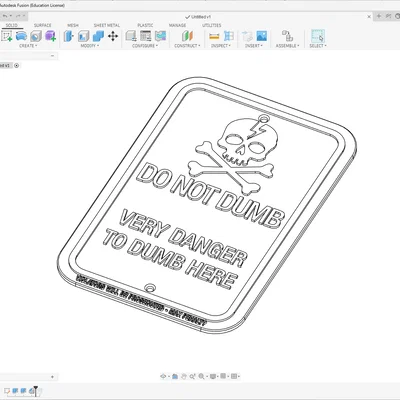Select the Insert Canvas image tool

point(262,36)
